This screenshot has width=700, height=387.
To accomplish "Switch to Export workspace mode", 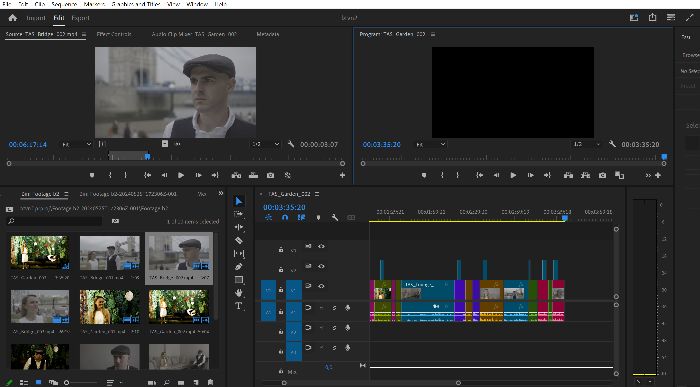I will point(80,18).
